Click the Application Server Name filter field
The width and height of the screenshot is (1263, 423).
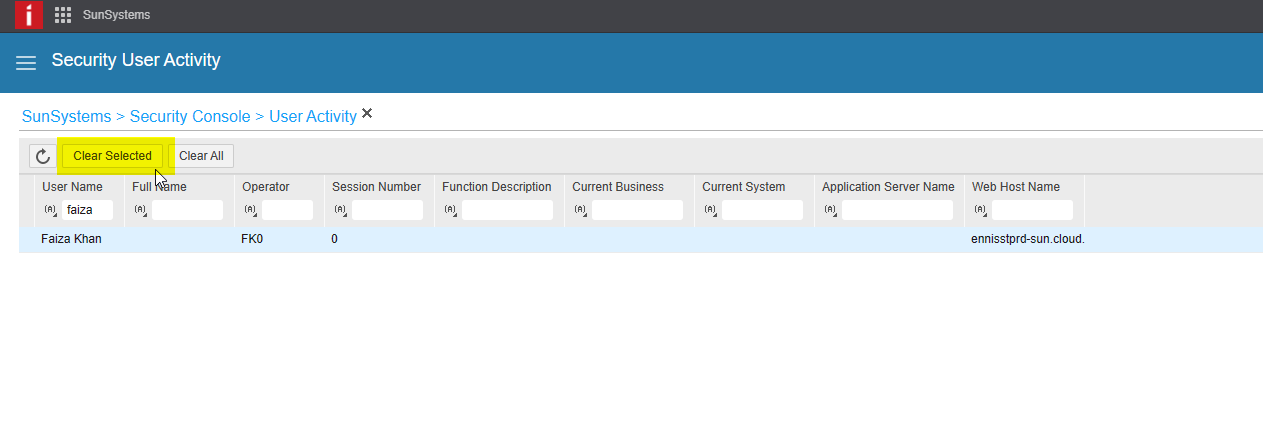(897, 210)
